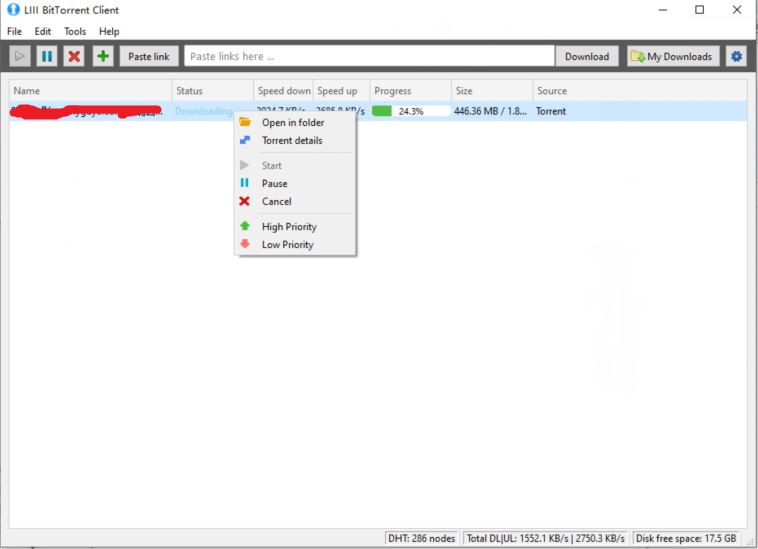Viewport: 758px width, 549px height.
Task: Sort by the Size column header
Action: tap(492, 91)
